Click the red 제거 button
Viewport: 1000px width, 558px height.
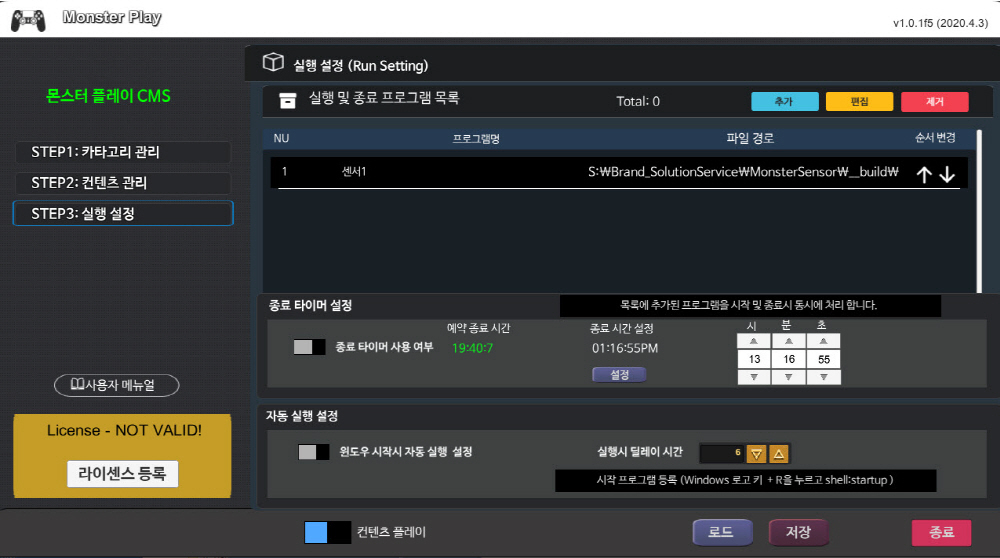[x=934, y=101]
